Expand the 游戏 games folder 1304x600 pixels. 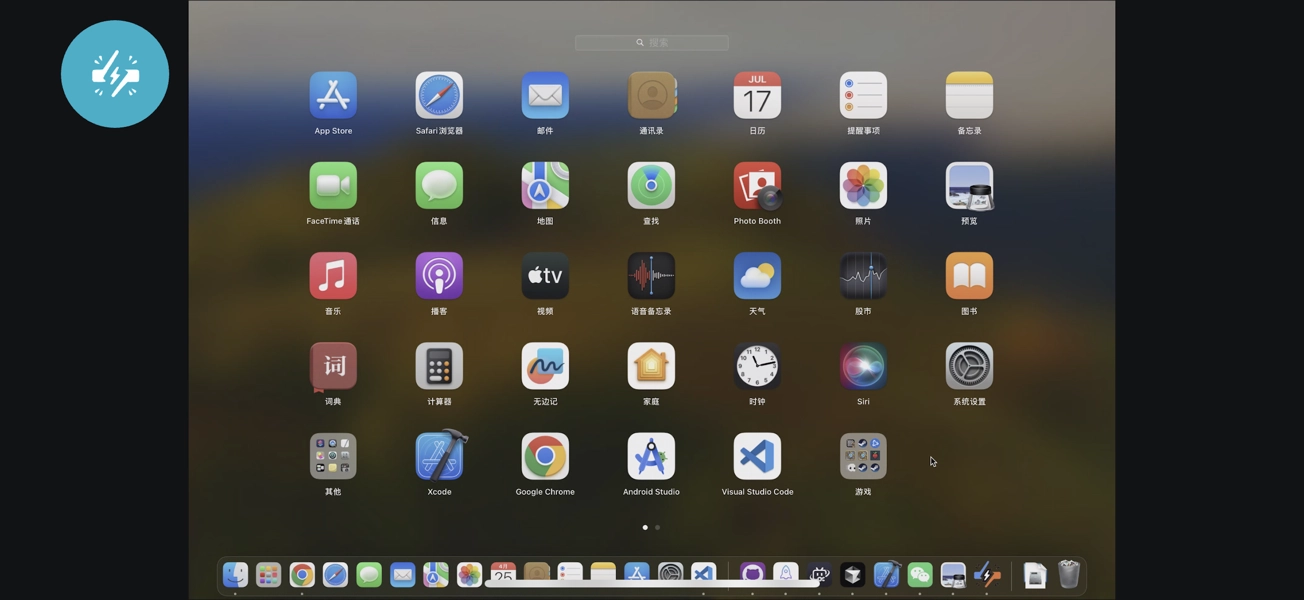863,457
